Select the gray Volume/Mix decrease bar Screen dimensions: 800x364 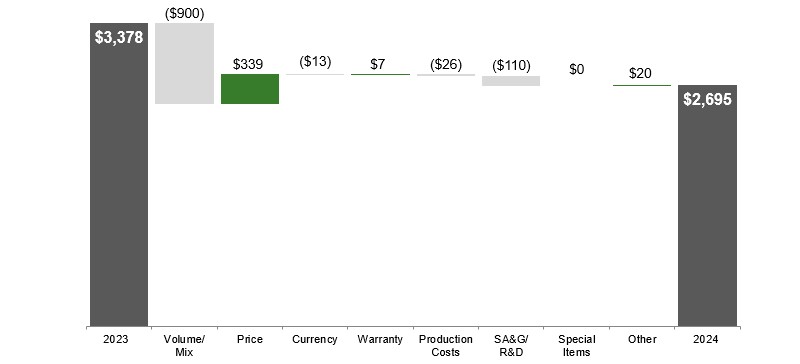point(184,63)
